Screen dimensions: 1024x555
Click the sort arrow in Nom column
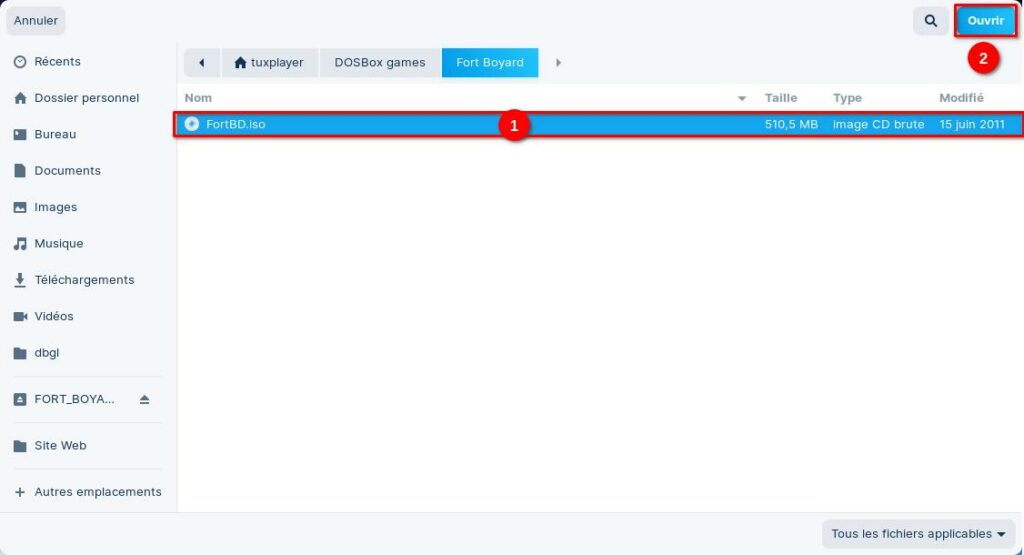[742, 98]
